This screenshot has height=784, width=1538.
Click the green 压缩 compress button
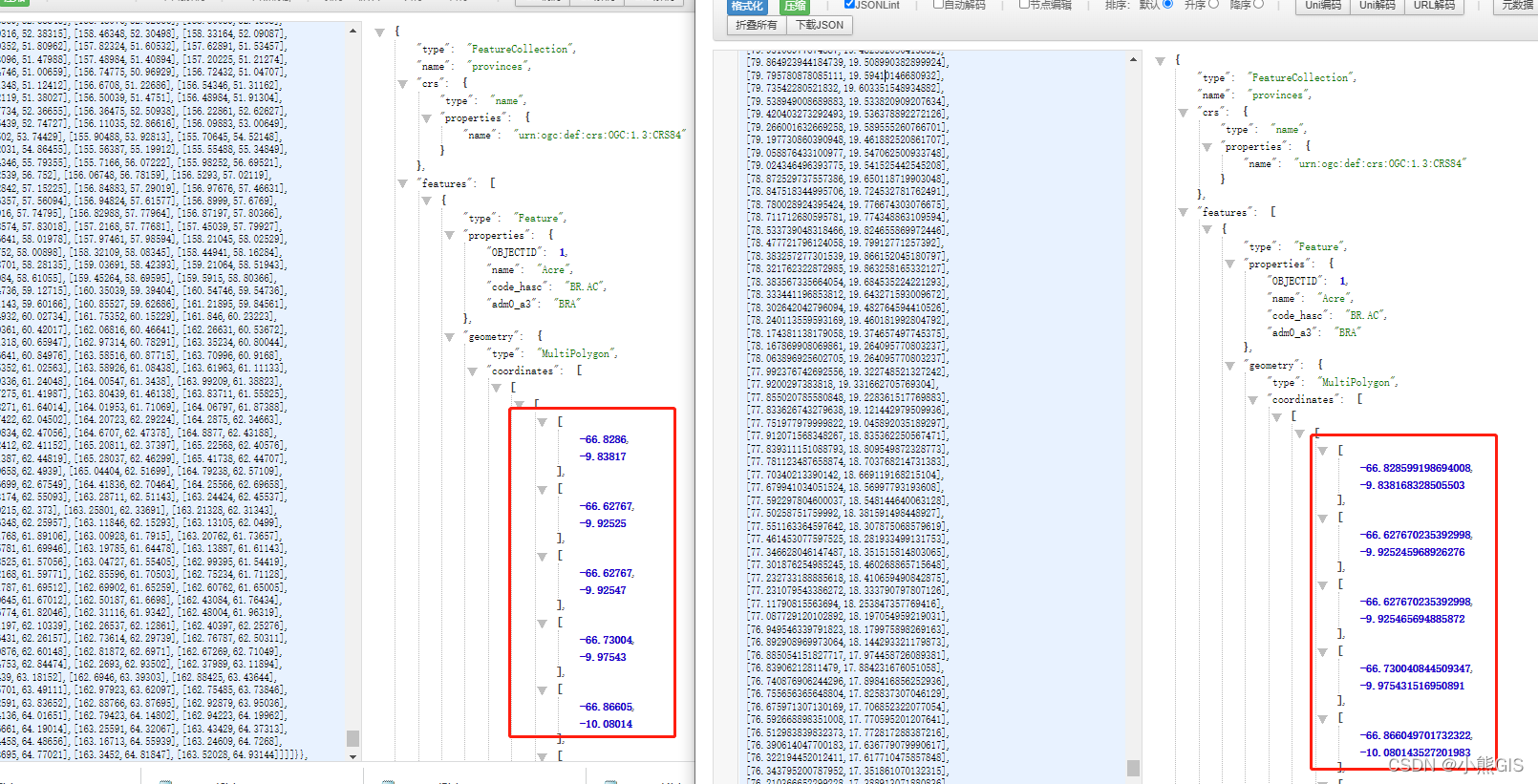click(794, 6)
